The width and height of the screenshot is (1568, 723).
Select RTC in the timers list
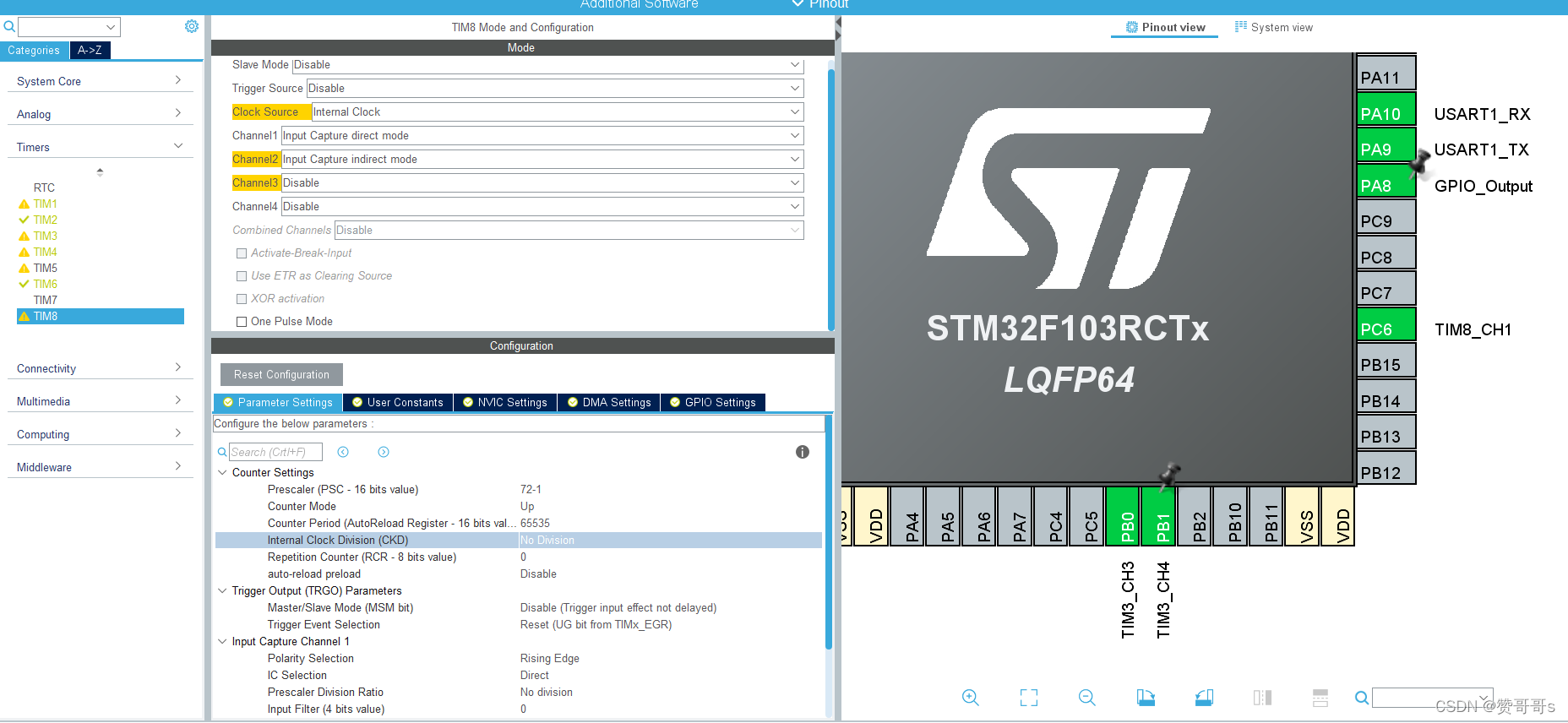[x=44, y=188]
